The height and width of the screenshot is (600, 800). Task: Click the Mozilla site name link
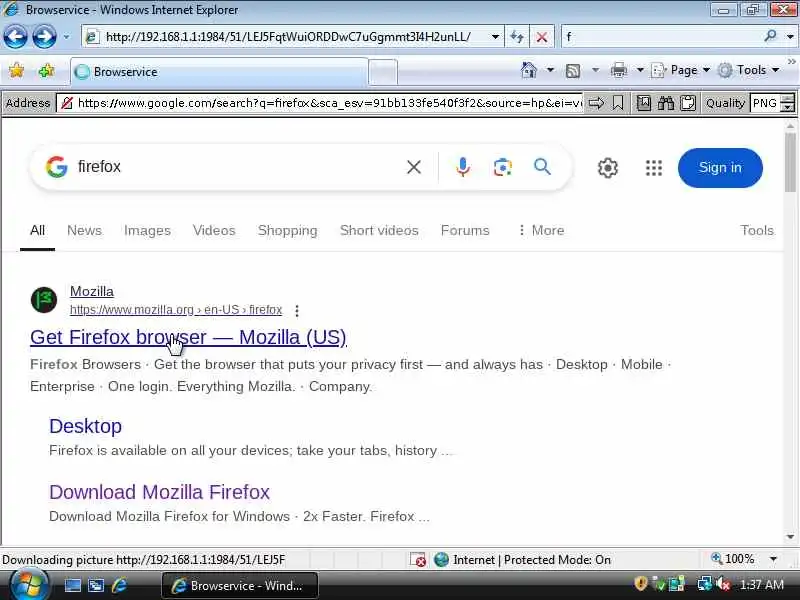click(x=92, y=291)
